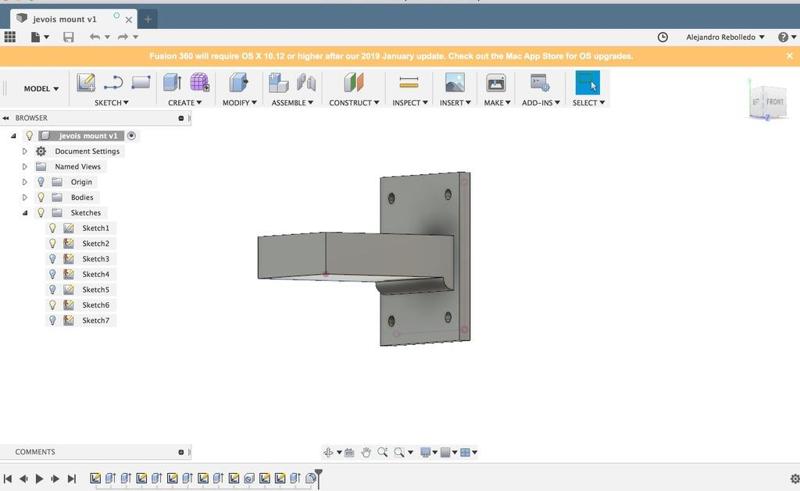Open the INSERT menu
The width and height of the screenshot is (800, 491).
[455, 103]
